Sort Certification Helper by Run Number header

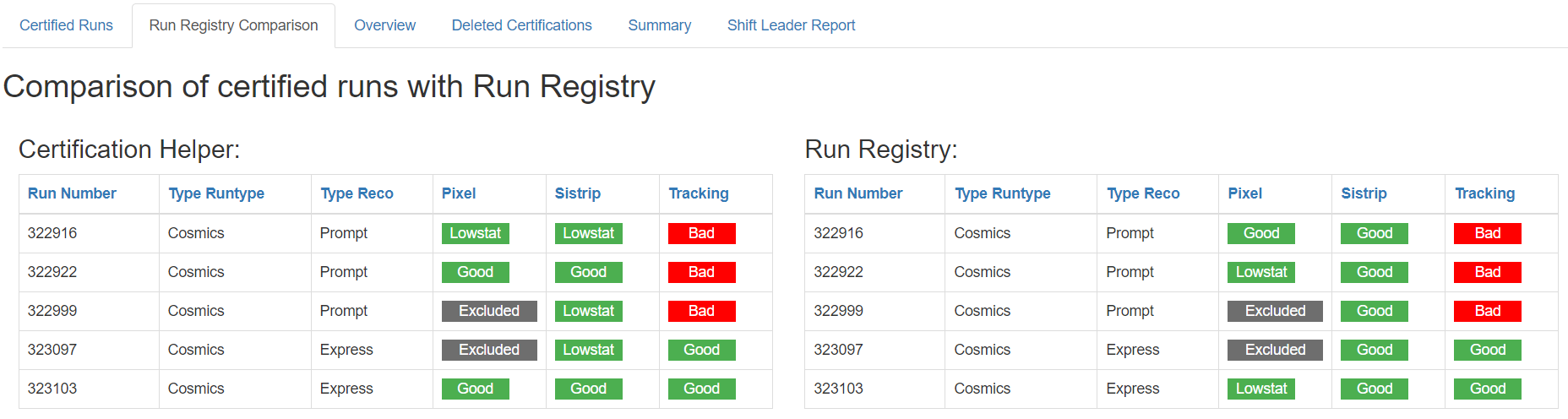72,193
